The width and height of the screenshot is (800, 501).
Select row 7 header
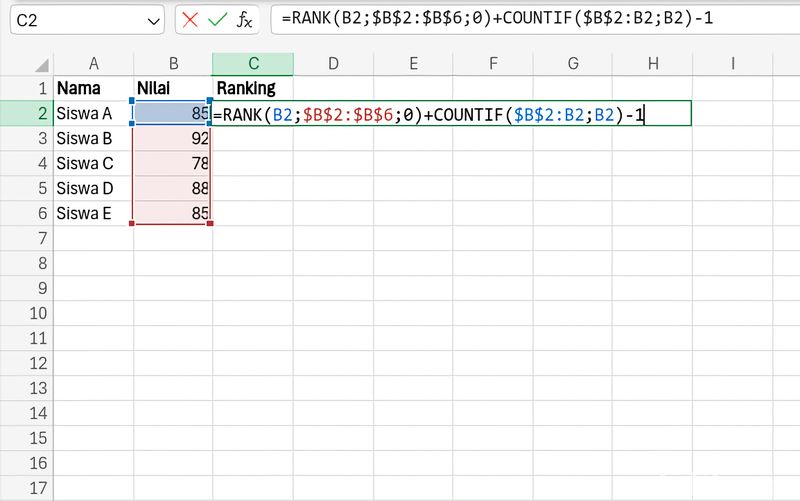pos(27,238)
